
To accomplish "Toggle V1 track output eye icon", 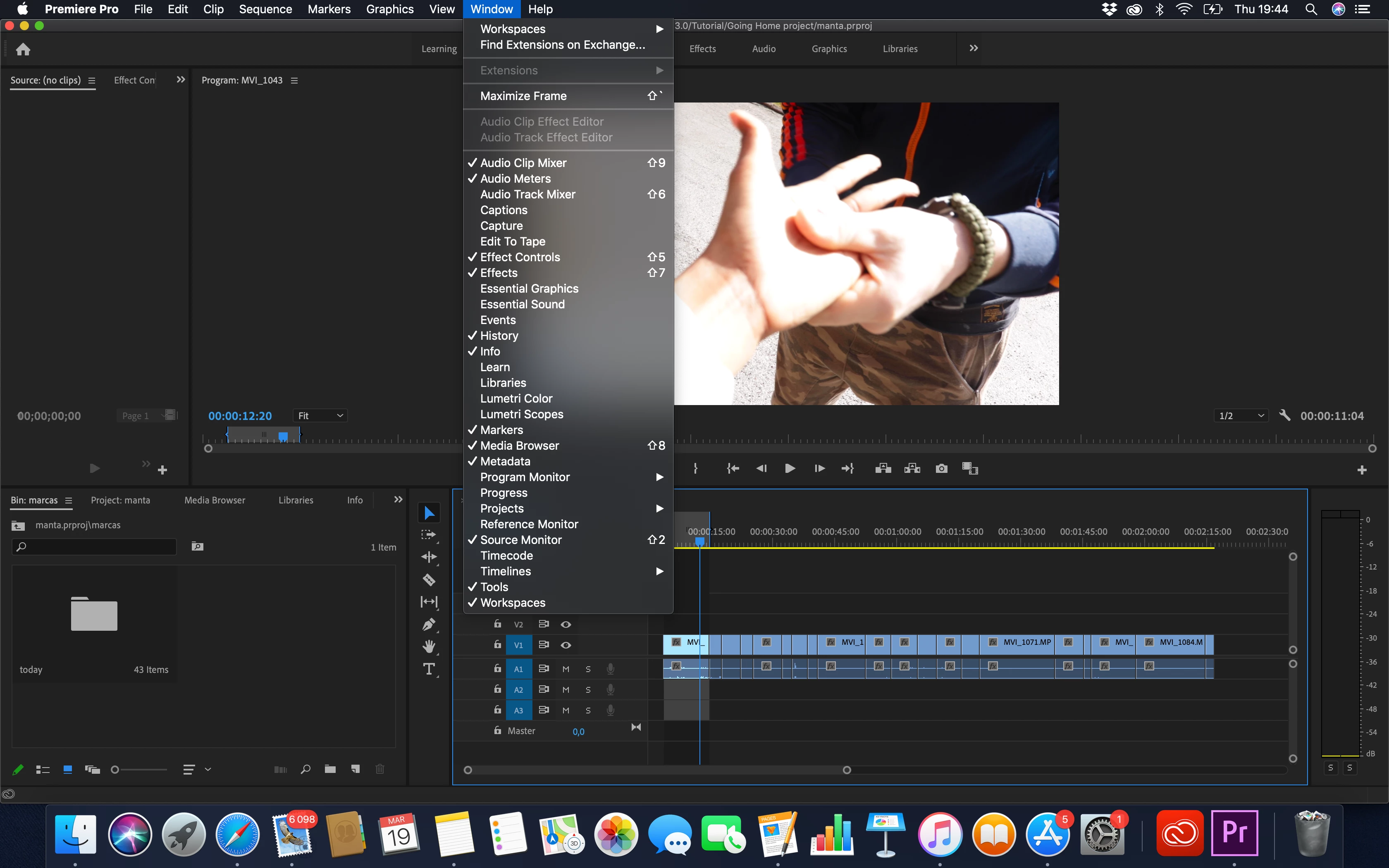I will (x=566, y=645).
